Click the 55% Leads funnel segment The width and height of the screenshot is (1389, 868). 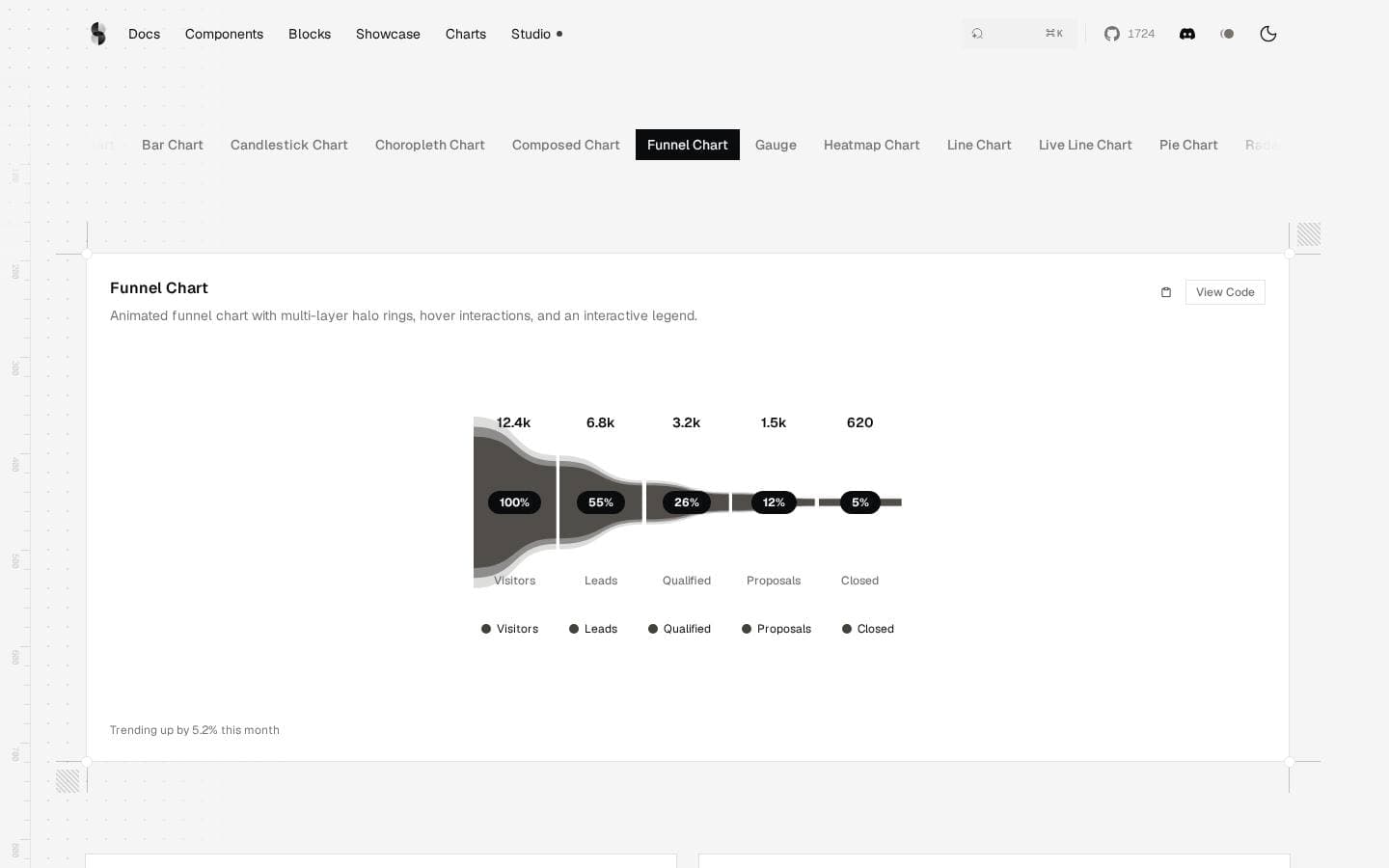pos(601,502)
